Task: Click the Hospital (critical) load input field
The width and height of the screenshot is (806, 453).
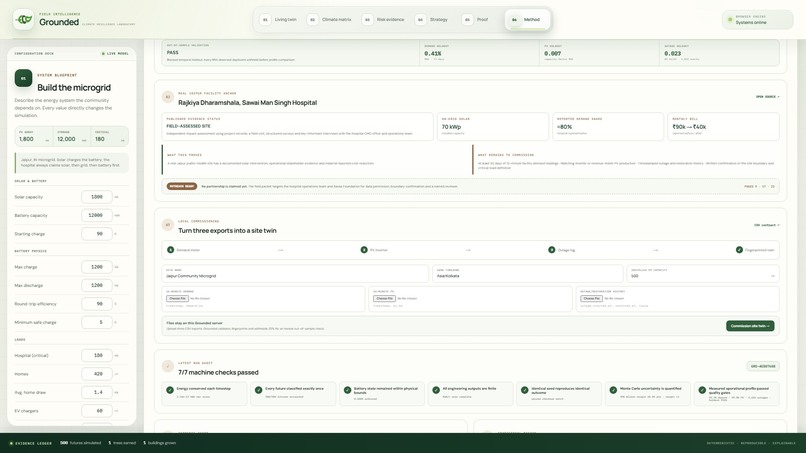Action: 97,355
